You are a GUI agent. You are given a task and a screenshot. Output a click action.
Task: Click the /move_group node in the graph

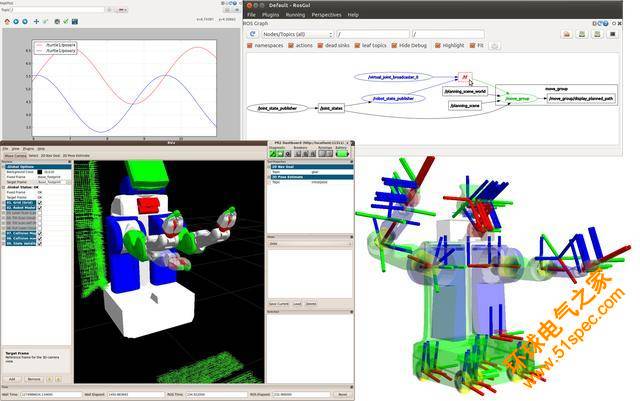(x=517, y=99)
